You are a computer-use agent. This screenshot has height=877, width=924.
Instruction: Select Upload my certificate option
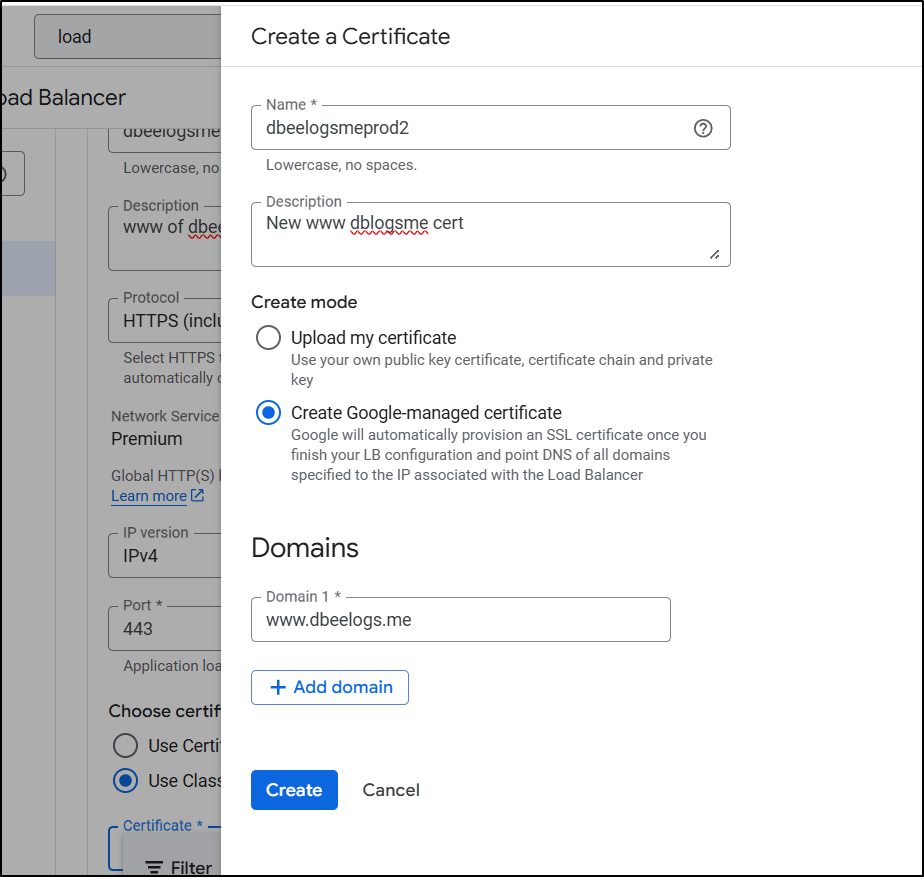click(268, 337)
